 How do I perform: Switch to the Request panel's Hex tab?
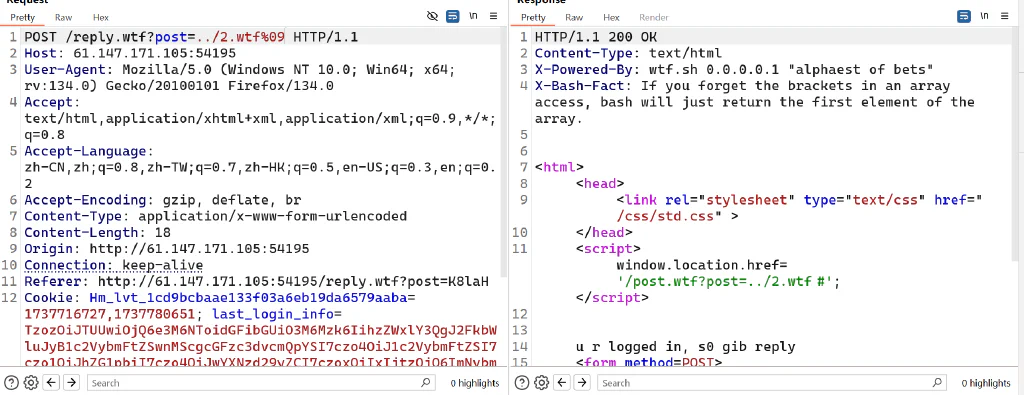pos(101,18)
